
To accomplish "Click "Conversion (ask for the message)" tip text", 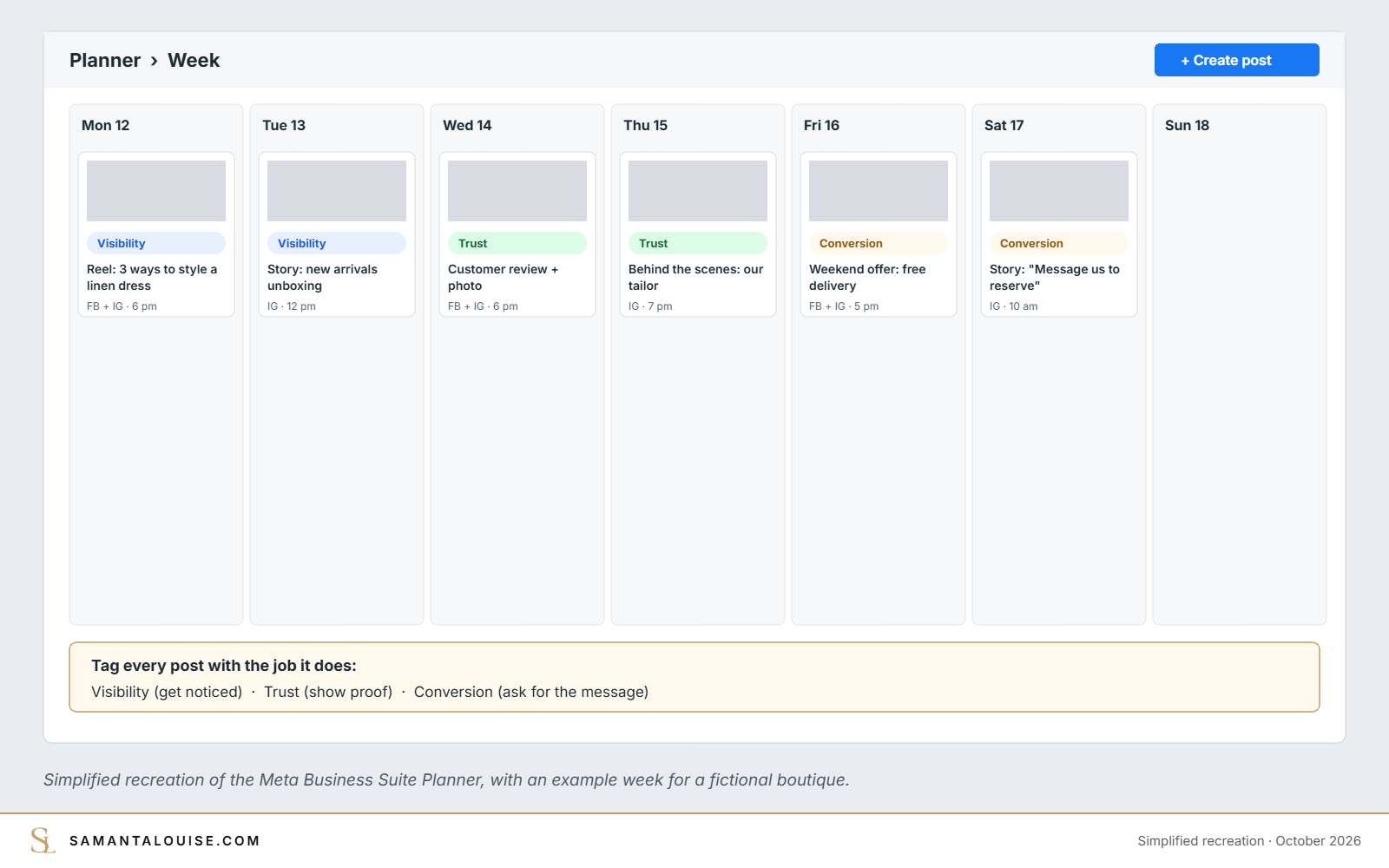I will (531, 692).
